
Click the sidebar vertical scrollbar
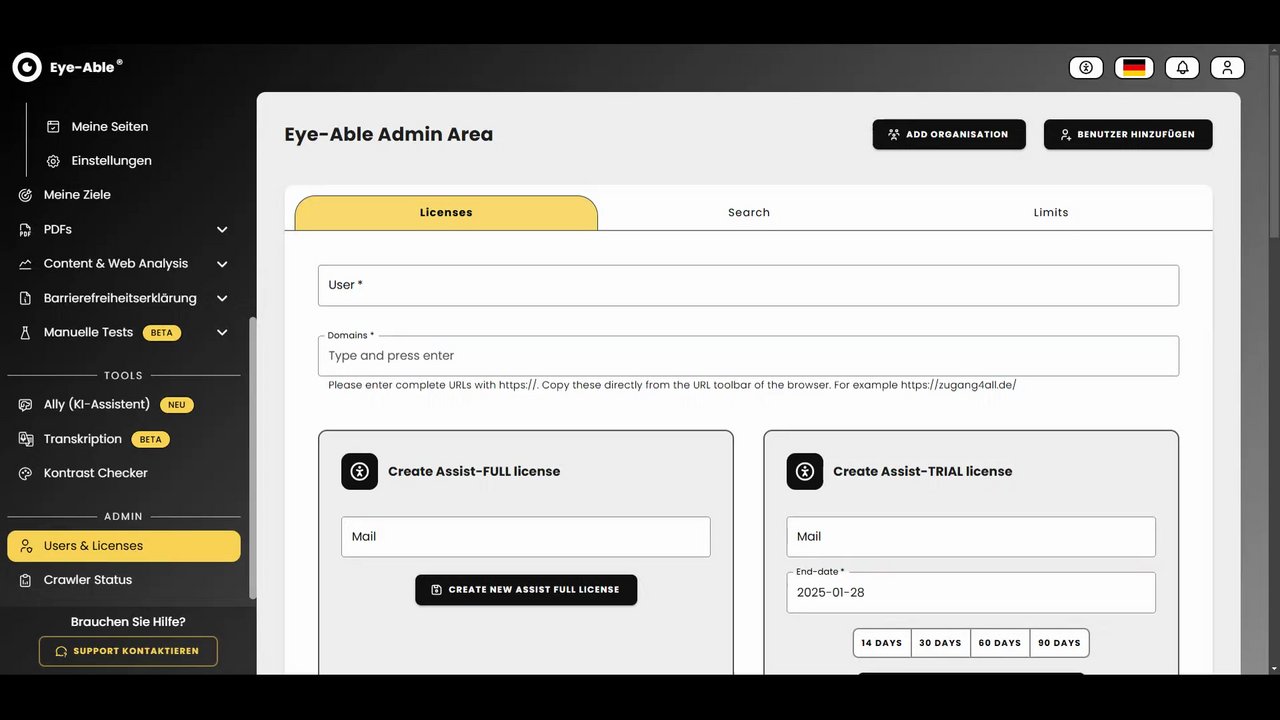point(252,458)
